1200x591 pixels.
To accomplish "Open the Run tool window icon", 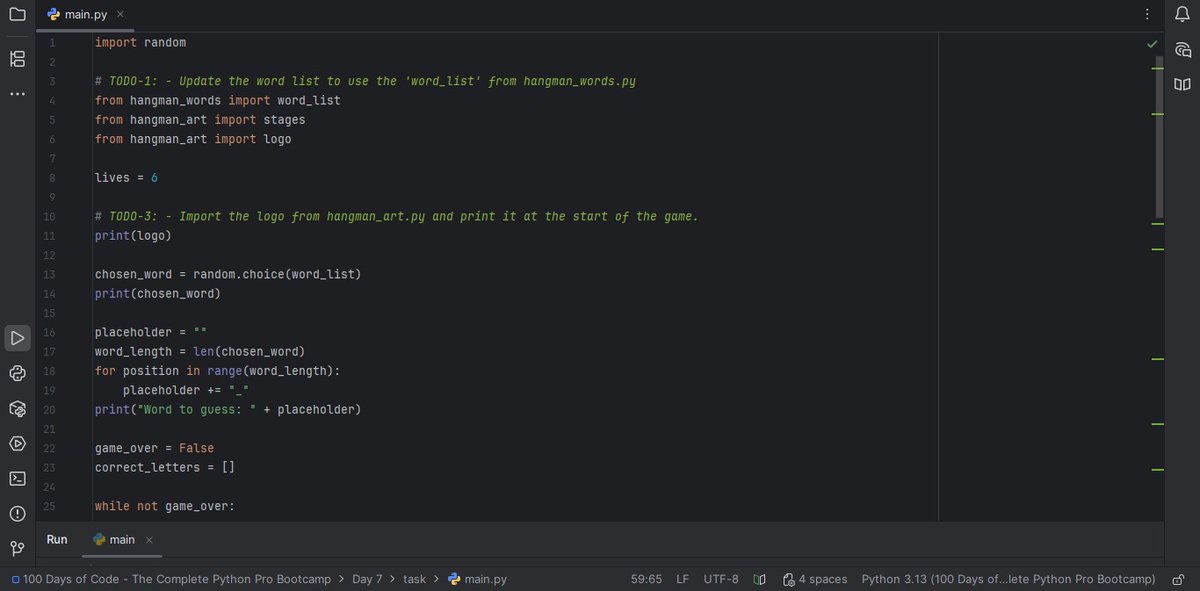I will (17, 338).
